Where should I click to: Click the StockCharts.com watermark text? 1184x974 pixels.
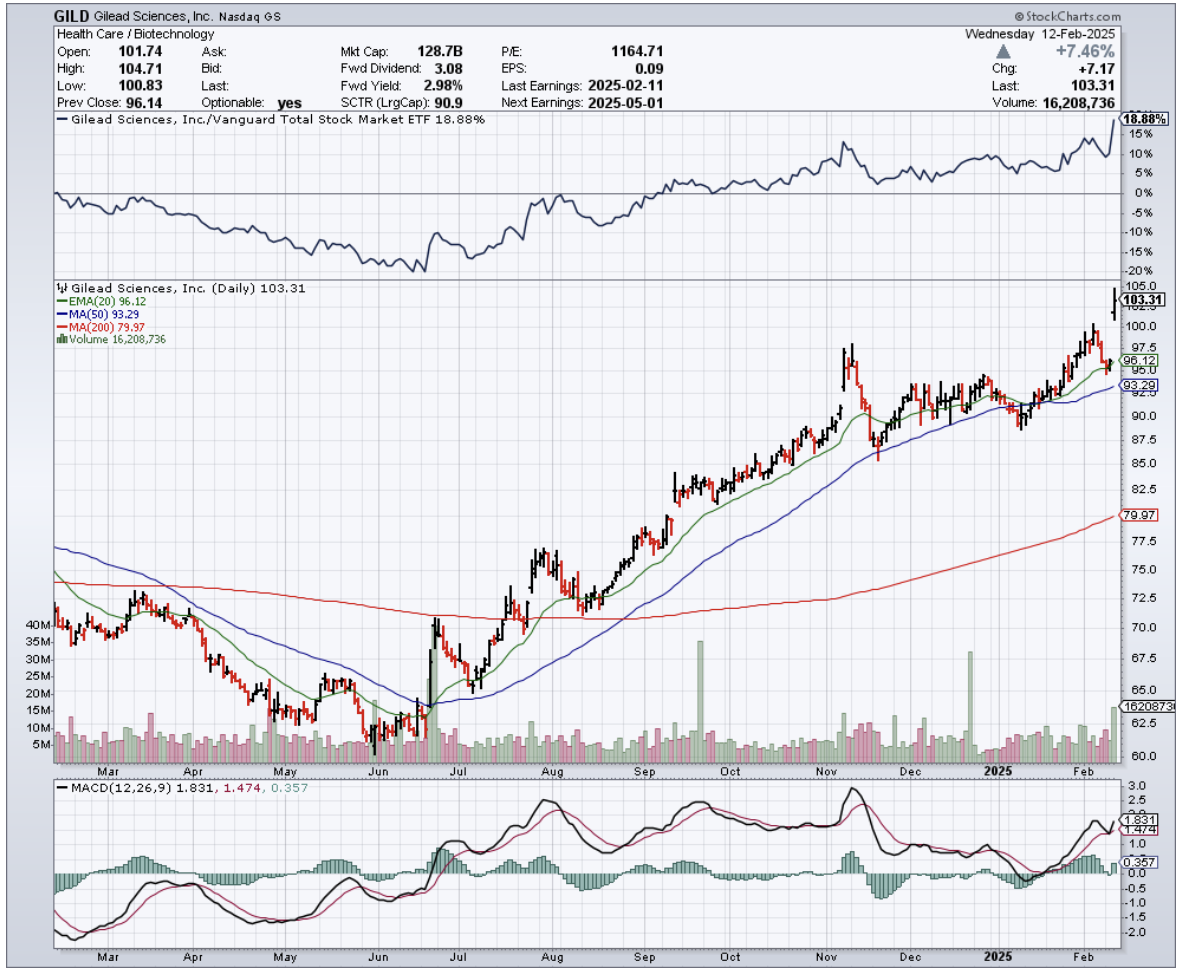pos(1071,17)
